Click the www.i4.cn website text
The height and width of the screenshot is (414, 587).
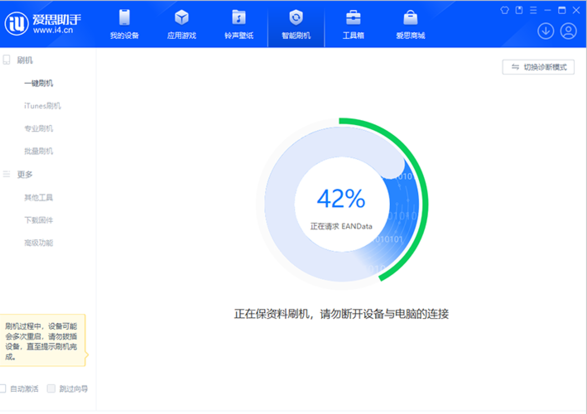(53, 30)
